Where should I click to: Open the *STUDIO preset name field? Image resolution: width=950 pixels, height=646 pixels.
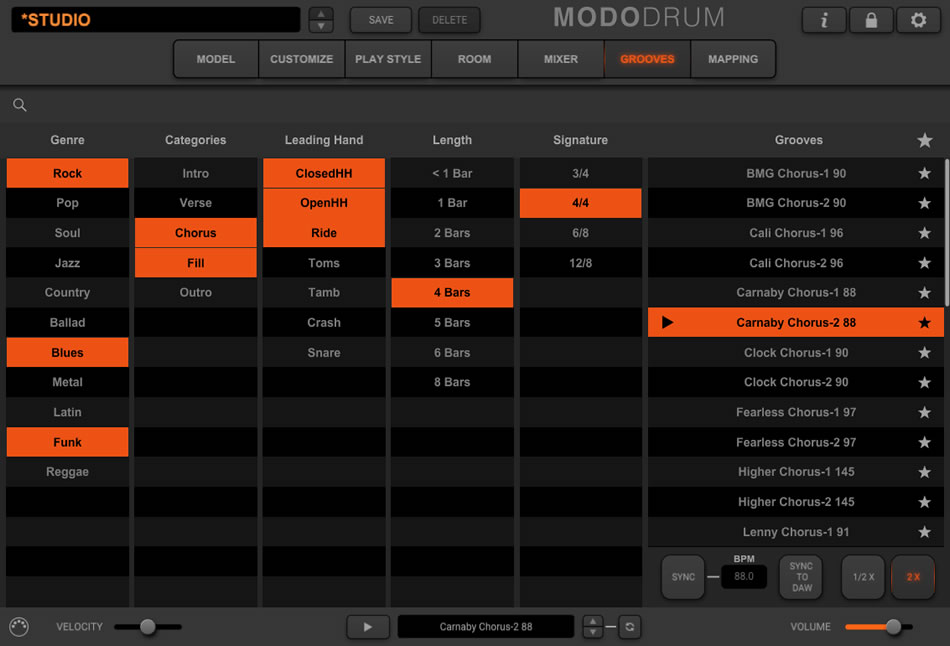[x=155, y=20]
